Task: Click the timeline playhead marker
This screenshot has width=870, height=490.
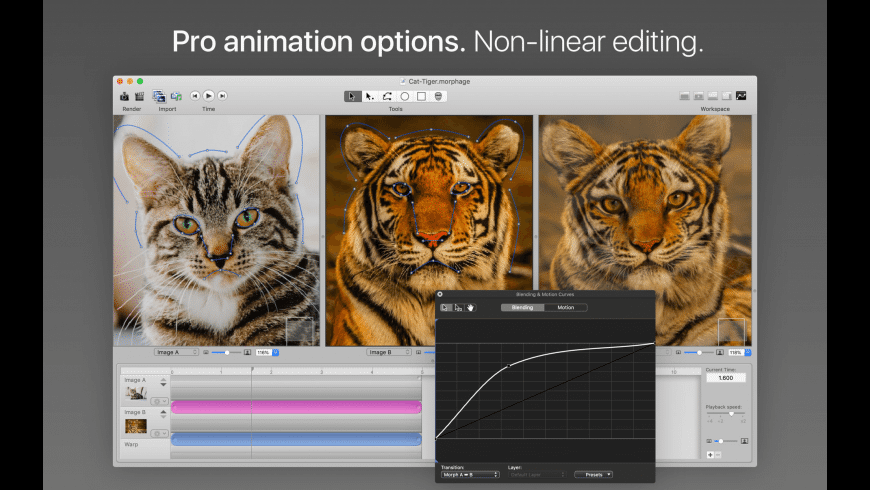Action: tap(252, 370)
